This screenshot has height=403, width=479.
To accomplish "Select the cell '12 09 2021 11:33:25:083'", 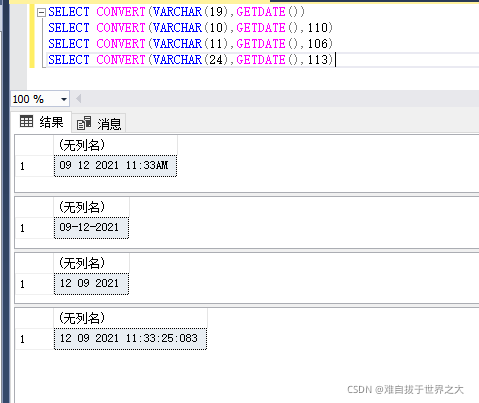I will click(130, 339).
